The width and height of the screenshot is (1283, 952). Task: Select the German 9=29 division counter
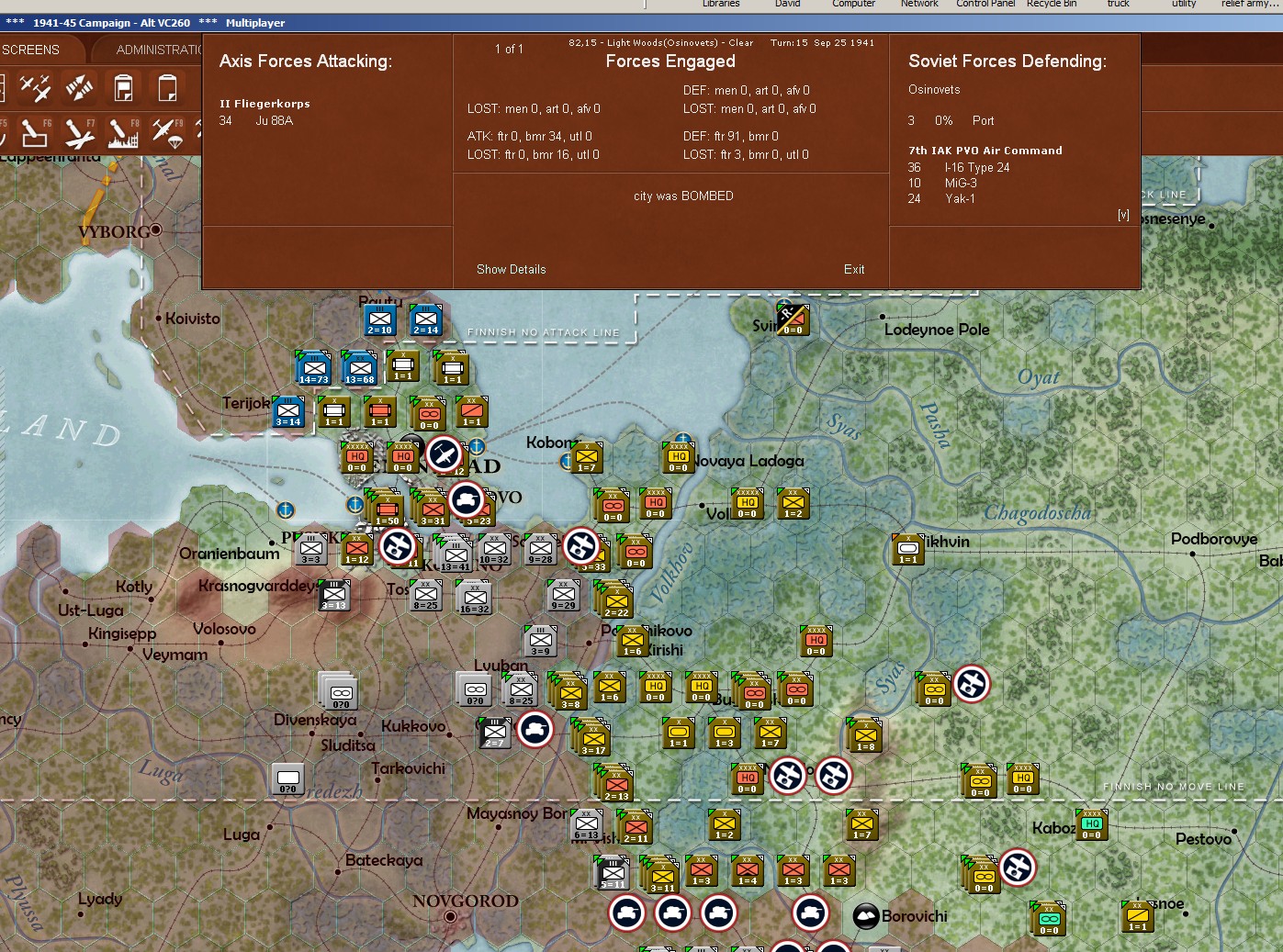pos(563,595)
